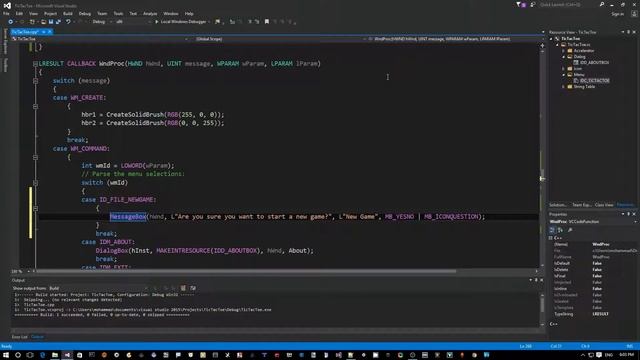Collapse the WM_COMMAND case block
This screenshot has width=640, height=360.
tap(35, 157)
